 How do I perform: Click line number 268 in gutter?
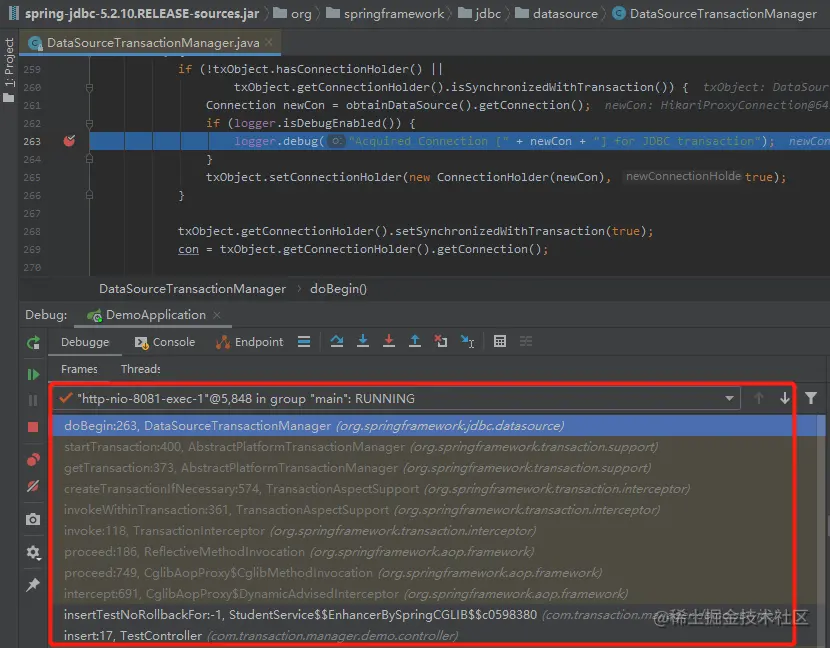tap(32, 231)
